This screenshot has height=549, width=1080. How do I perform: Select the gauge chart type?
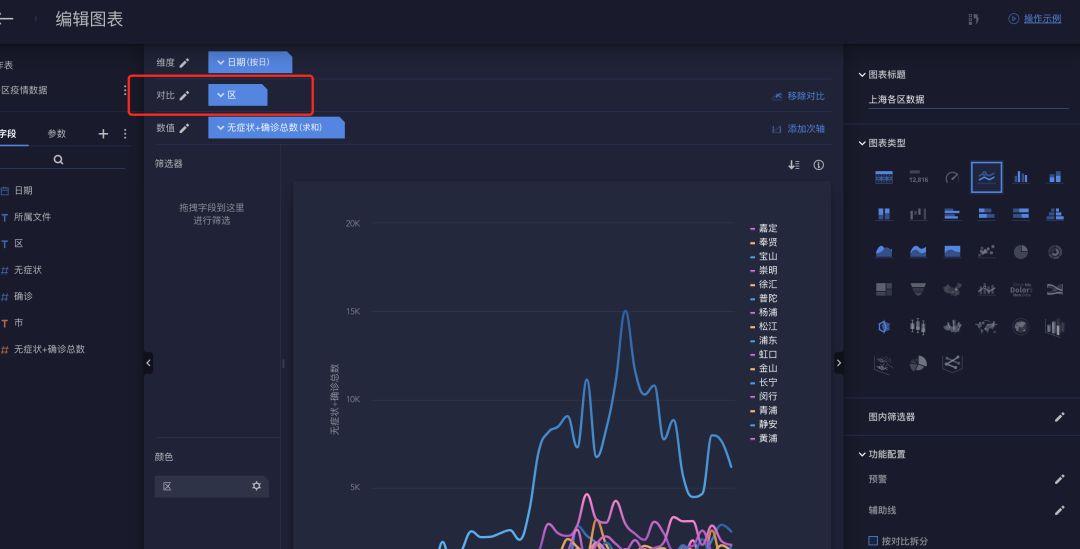[952, 178]
